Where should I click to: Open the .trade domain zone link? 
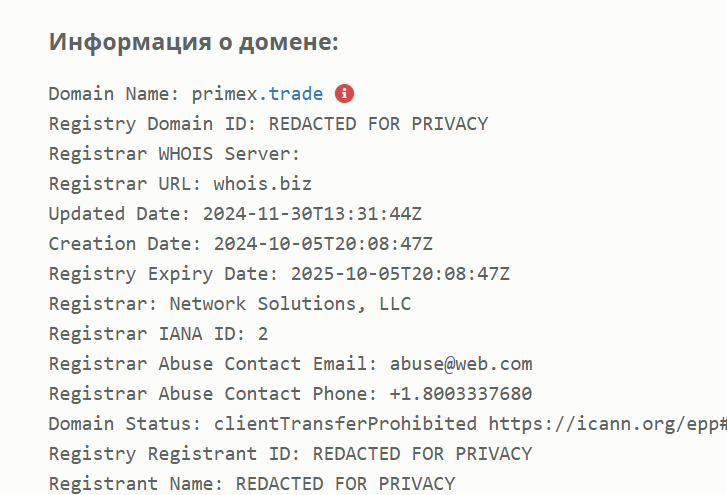point(291,94)
